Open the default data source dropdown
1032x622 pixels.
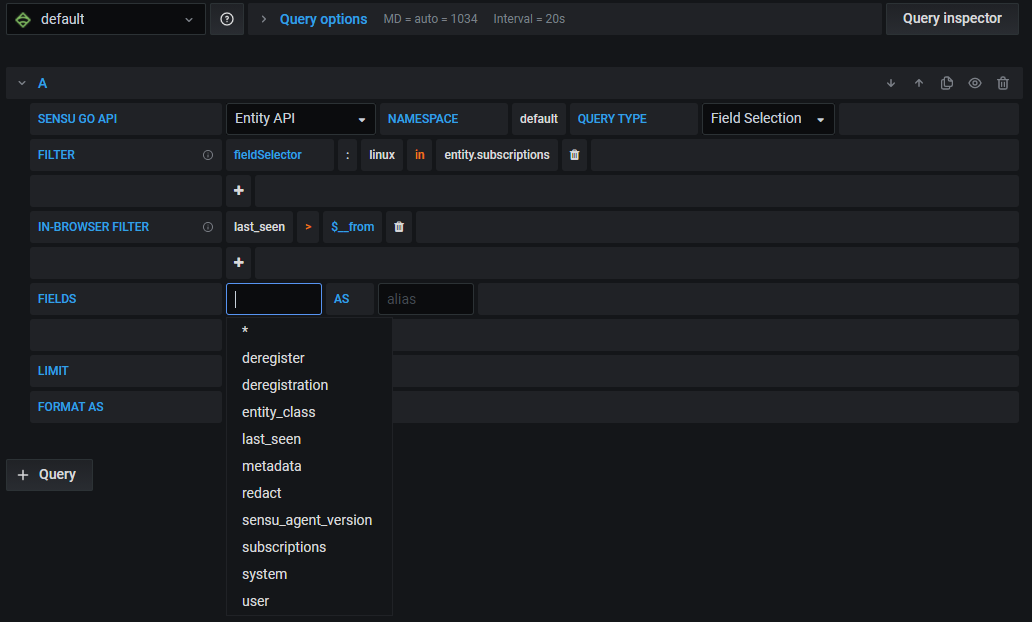[x=106, y=19]
